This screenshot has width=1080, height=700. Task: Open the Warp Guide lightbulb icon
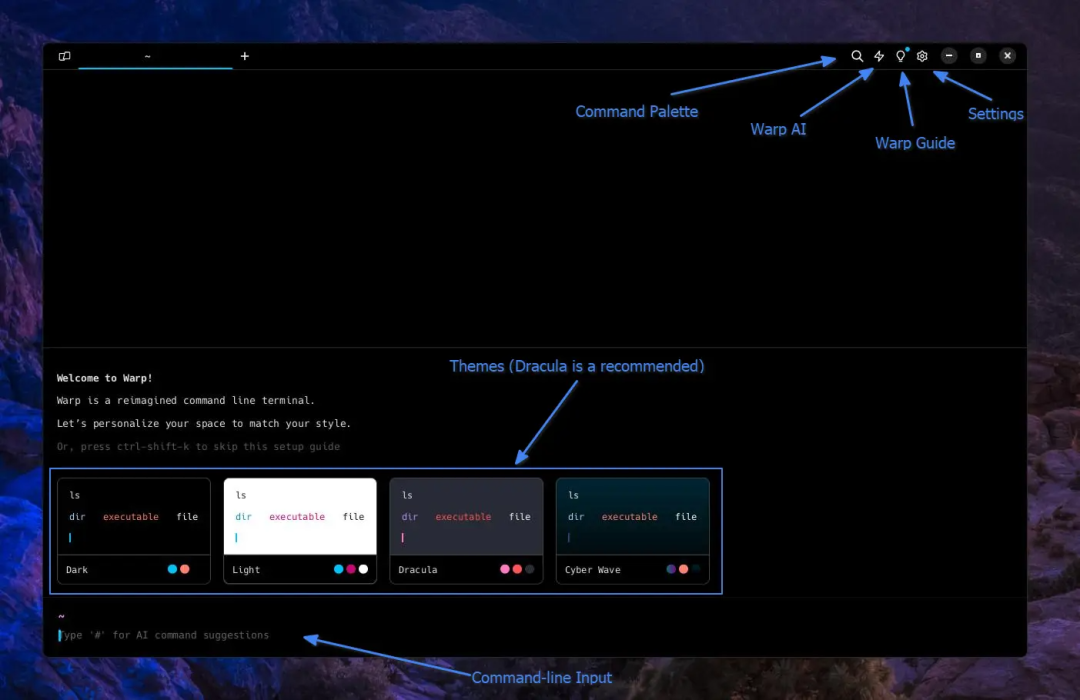click(901, 56)
